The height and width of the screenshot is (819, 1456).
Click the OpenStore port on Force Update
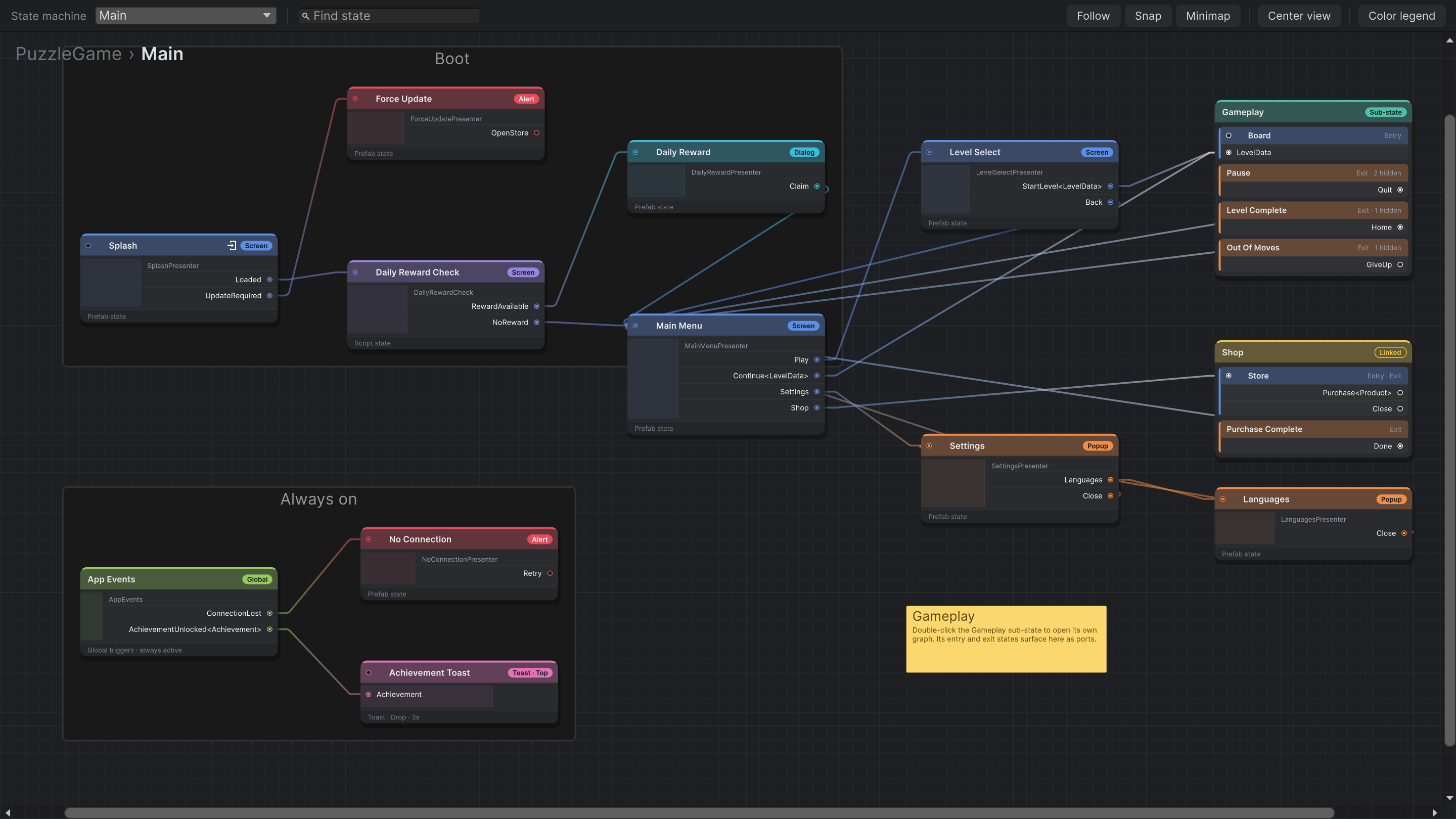pyautogui.click(x=536, y=133)
